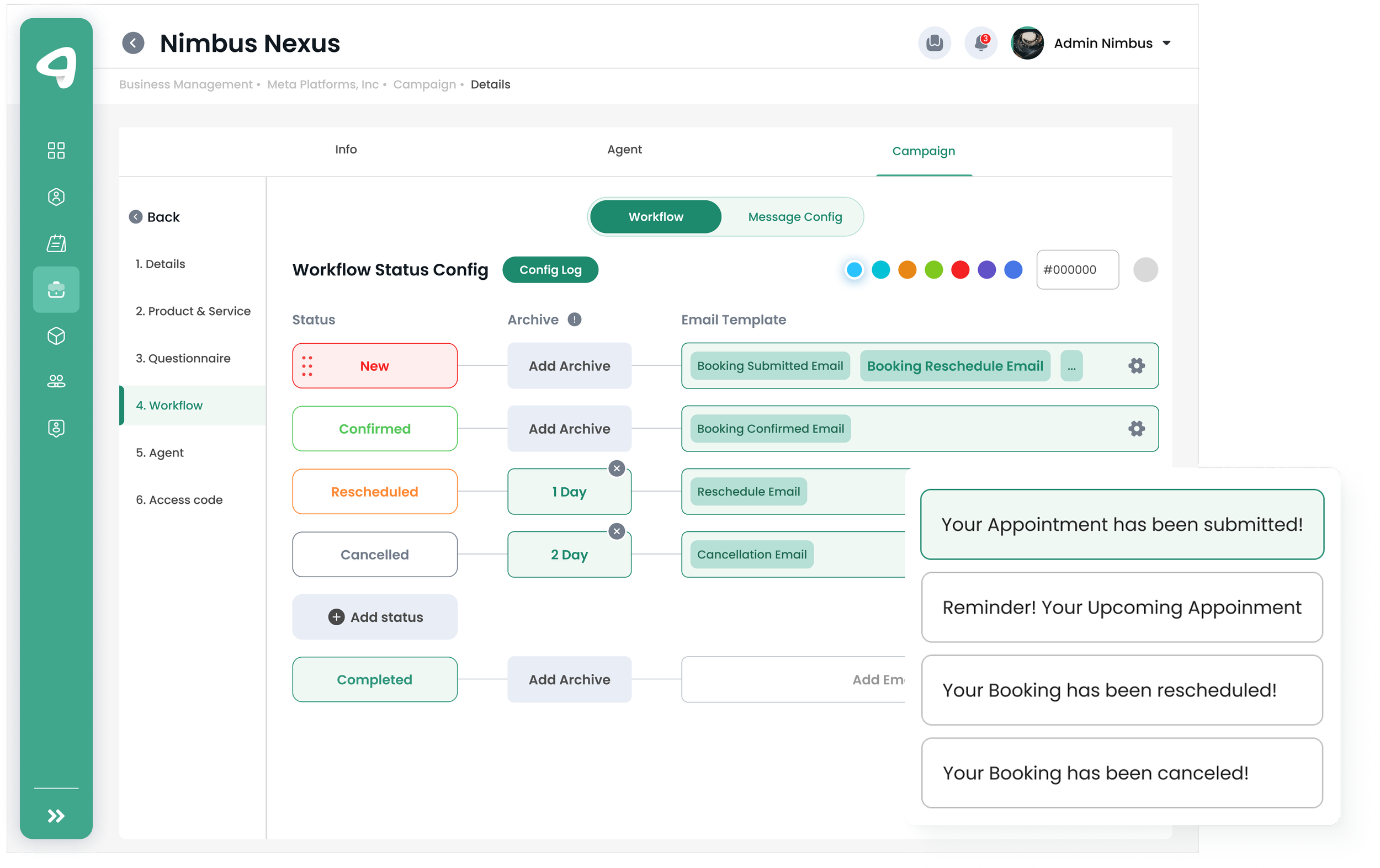This screenshot has height=868, width=1380.
Task: Open the calendar notes sidebar icon
Action: 56,243
